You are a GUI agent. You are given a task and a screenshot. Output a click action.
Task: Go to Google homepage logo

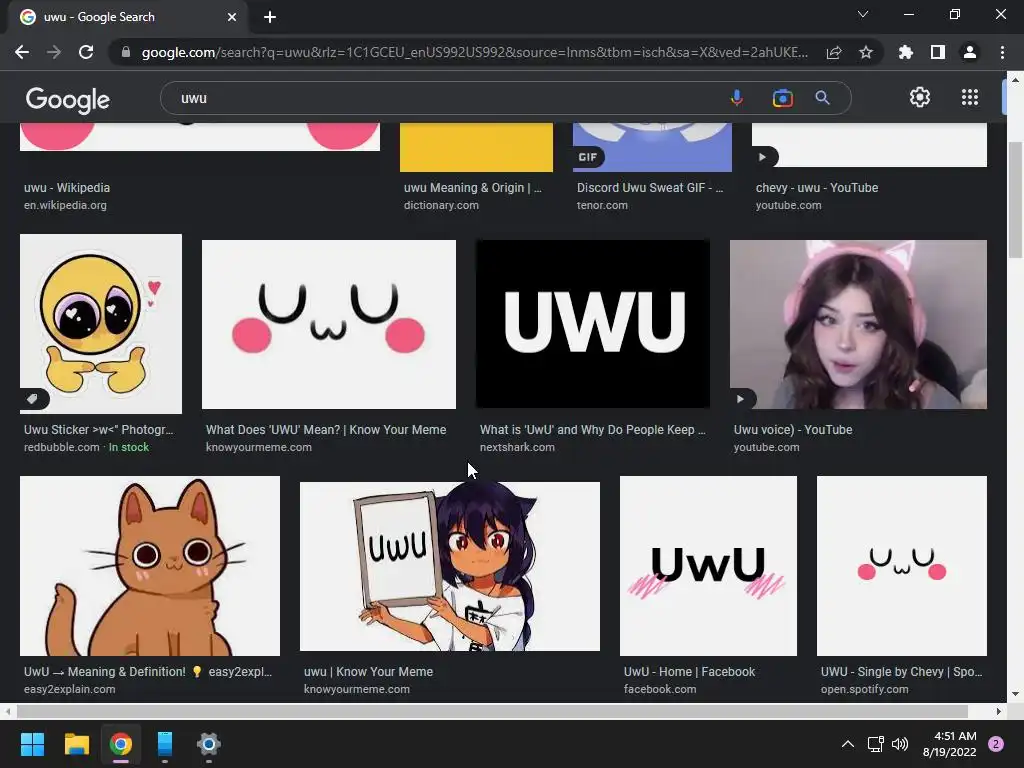coord(67,99)
